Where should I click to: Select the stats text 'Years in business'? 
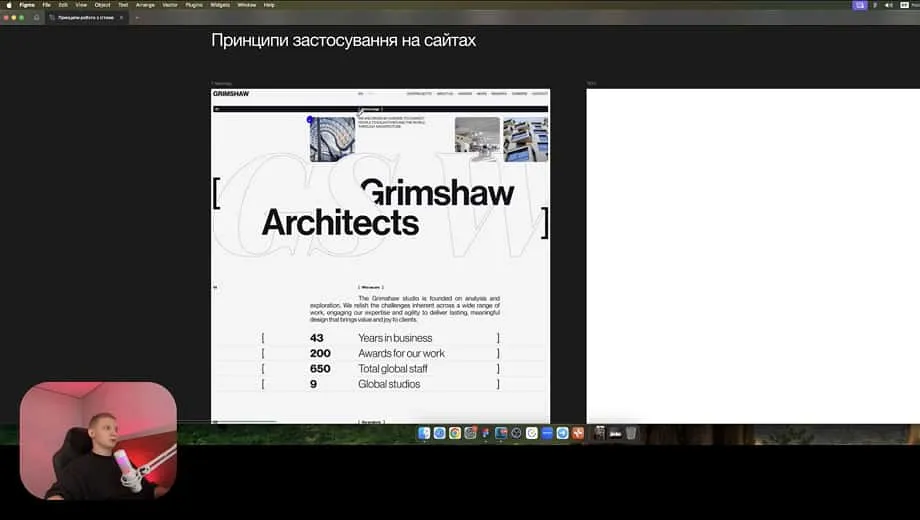(x=395, y=338)
